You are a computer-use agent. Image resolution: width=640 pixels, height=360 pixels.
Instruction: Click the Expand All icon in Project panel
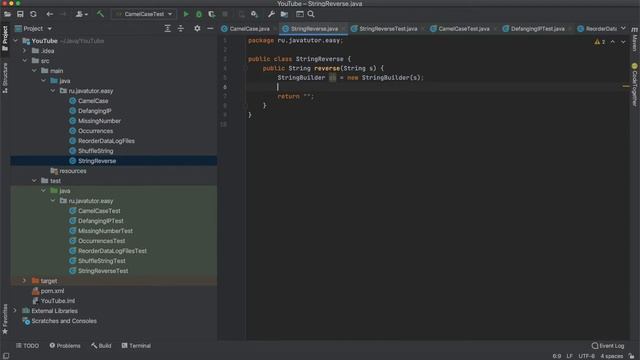[x=167, y=28]
